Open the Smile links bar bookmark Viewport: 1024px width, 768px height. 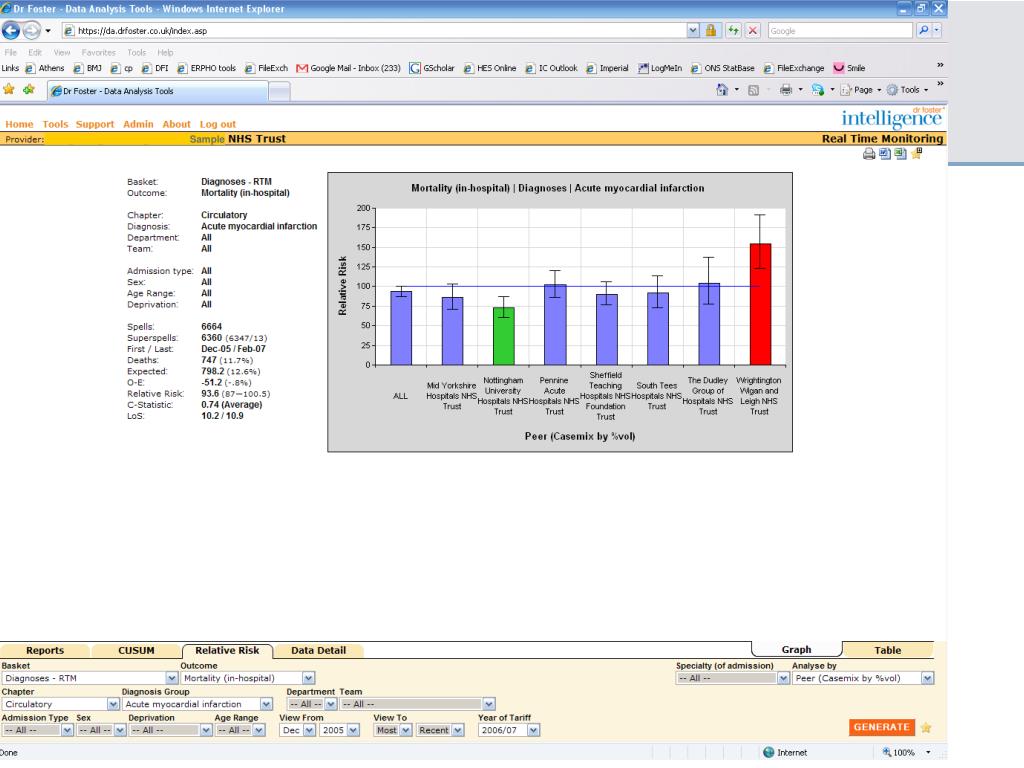(849, 68)
